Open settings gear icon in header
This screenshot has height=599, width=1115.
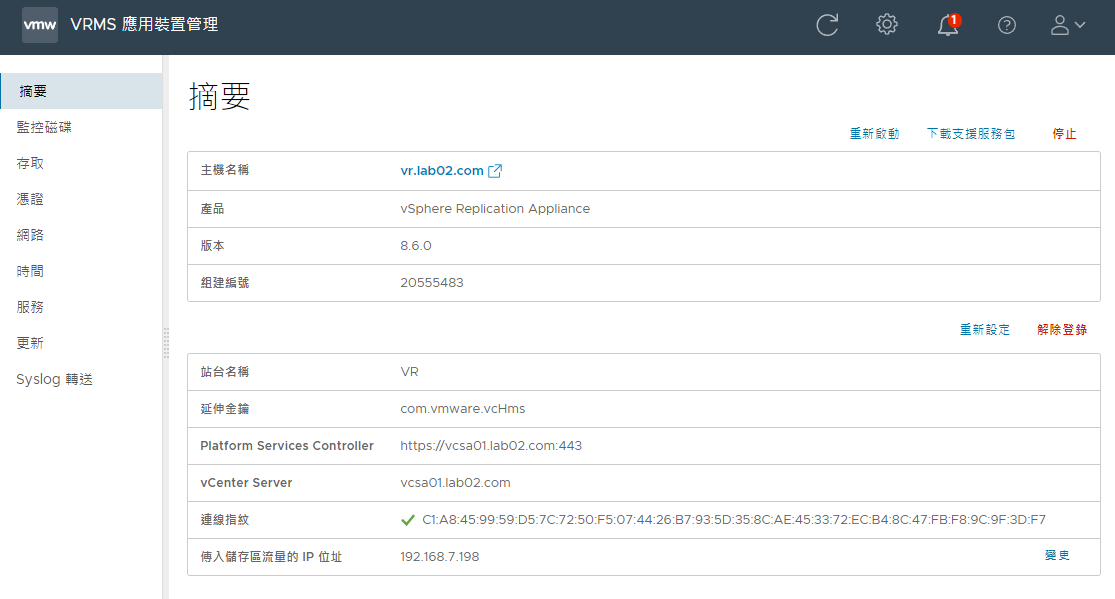(x=887, y=25)
